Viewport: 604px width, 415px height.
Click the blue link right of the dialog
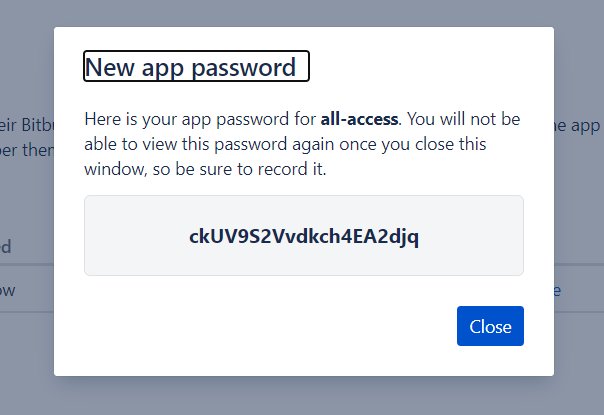click(557, 291)
